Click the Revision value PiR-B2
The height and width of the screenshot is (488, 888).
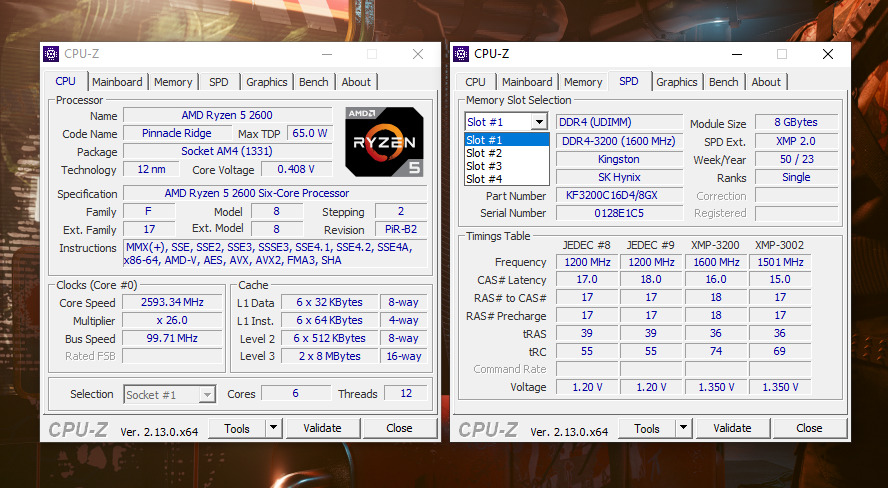(402, 229)
